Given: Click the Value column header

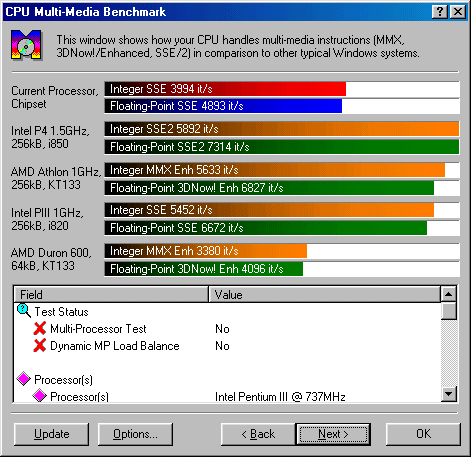Looking at the screenshot, I should (x=324, y=294).
